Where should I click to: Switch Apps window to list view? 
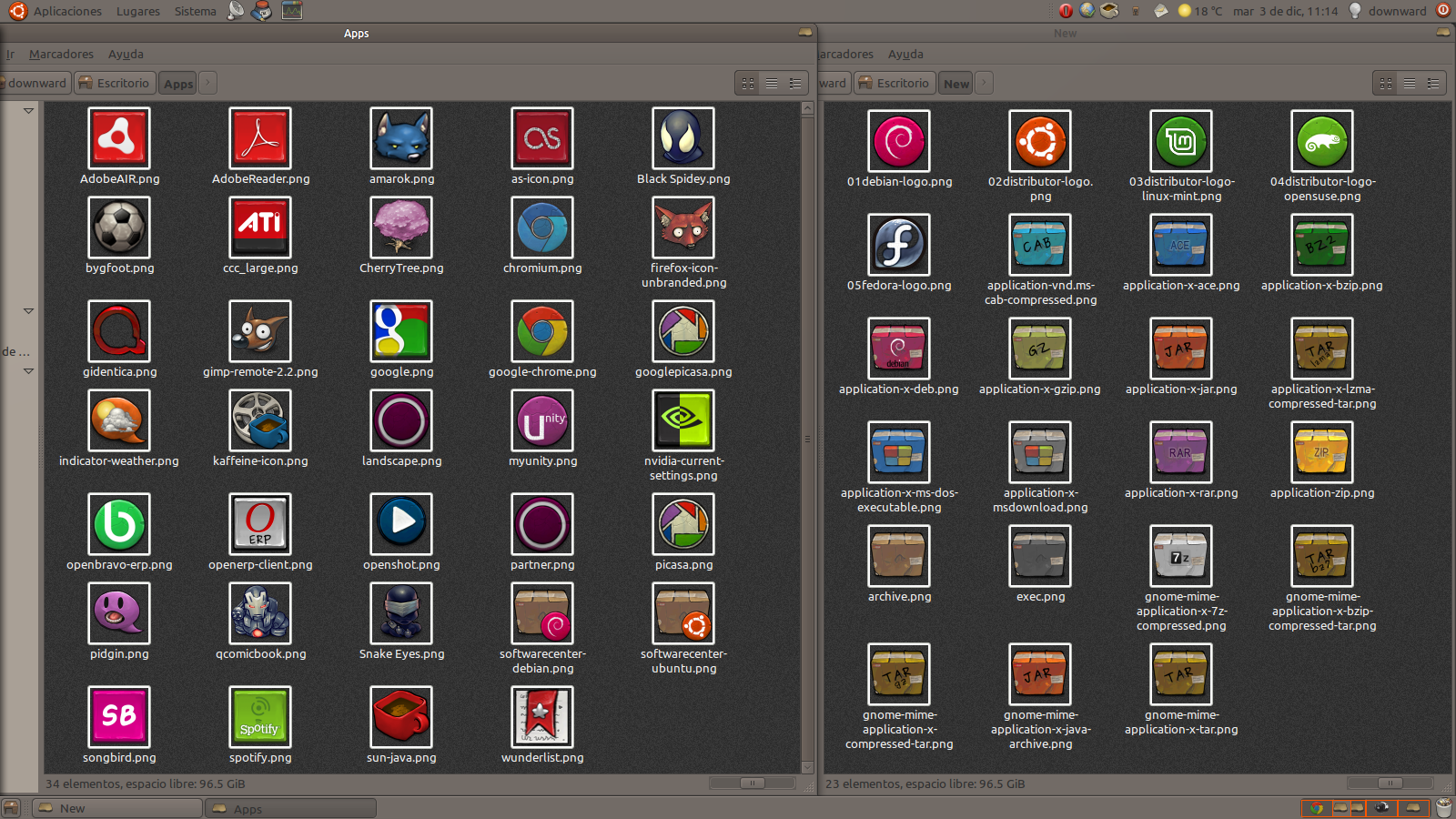772,83
